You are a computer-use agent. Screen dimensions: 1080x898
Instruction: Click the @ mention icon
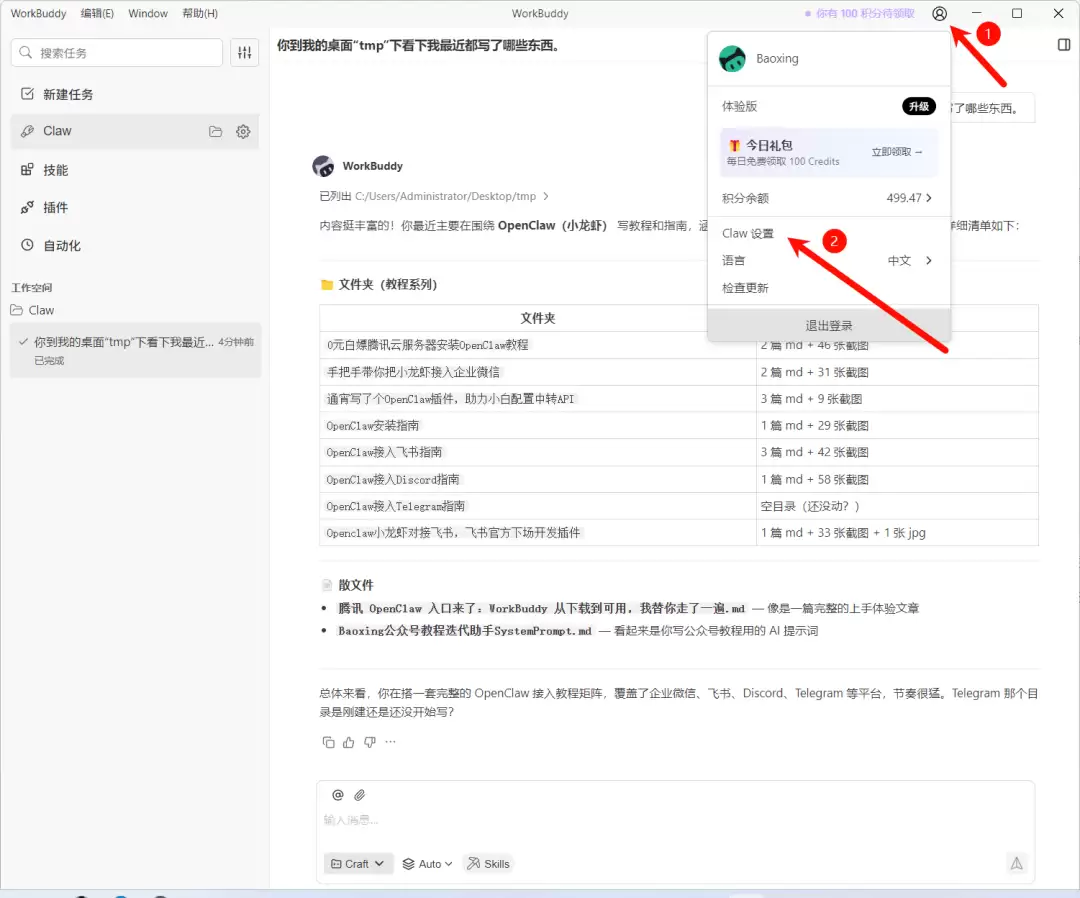(338, 795)
